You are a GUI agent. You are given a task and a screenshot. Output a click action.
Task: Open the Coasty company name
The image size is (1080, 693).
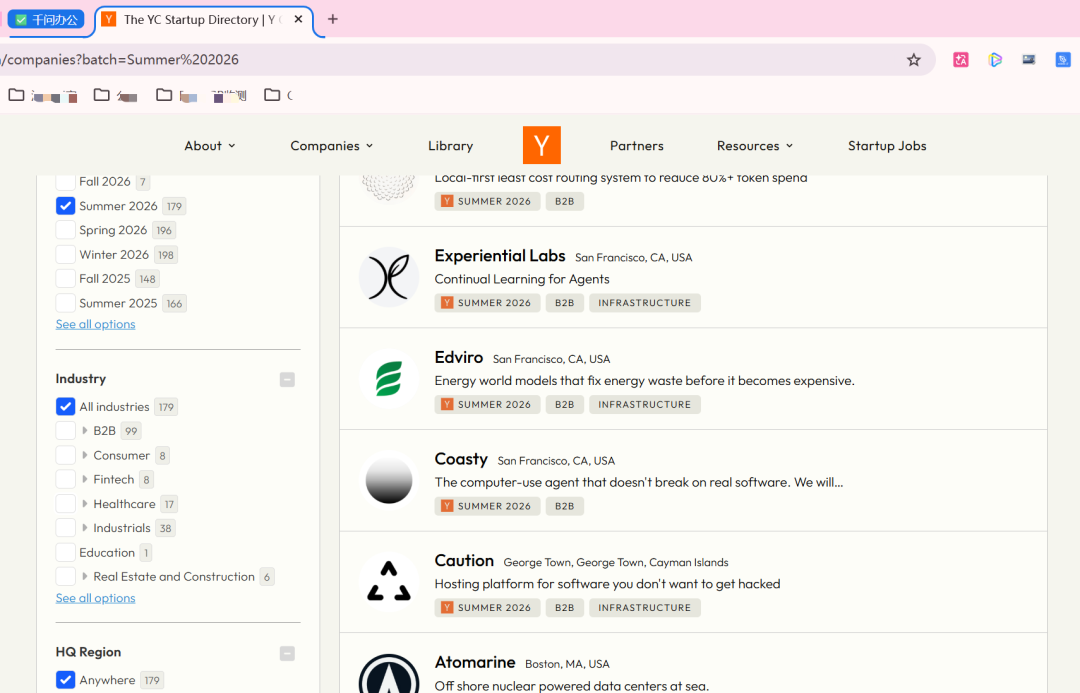point(461,459)
